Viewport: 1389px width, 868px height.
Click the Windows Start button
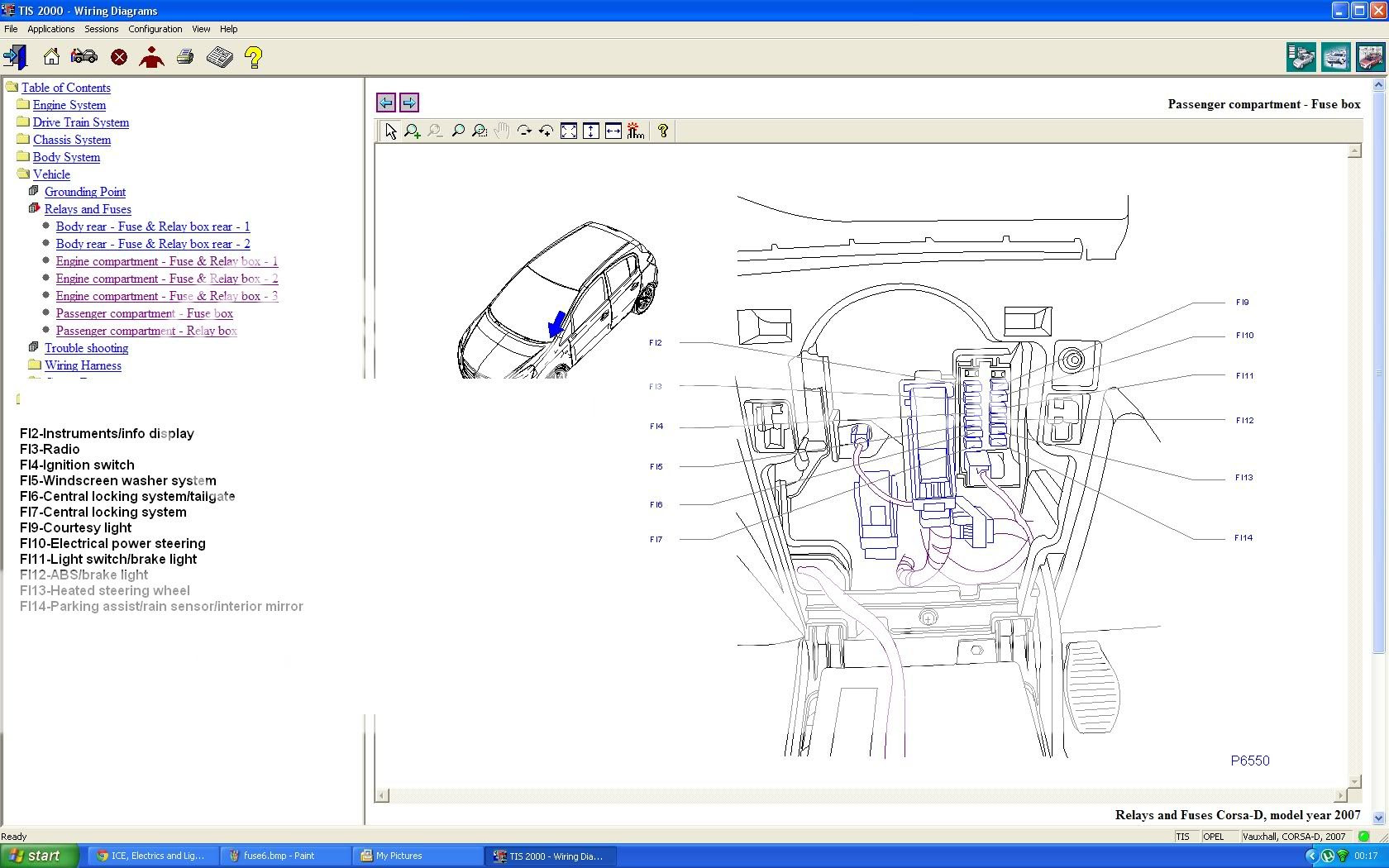click(x=40, y=856)
